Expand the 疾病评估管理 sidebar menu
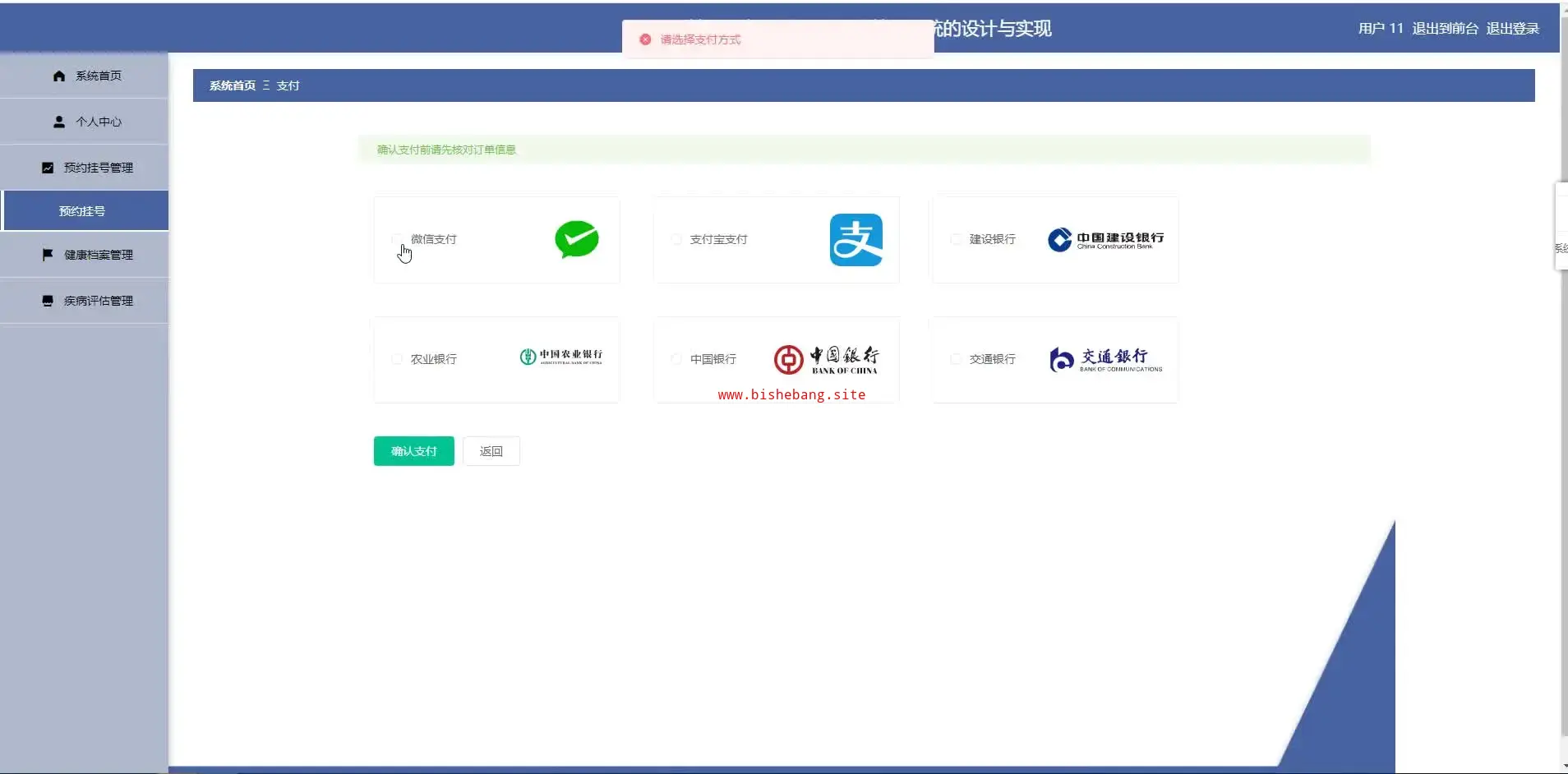Screen dimensions: 1568x774 (84, 301)
